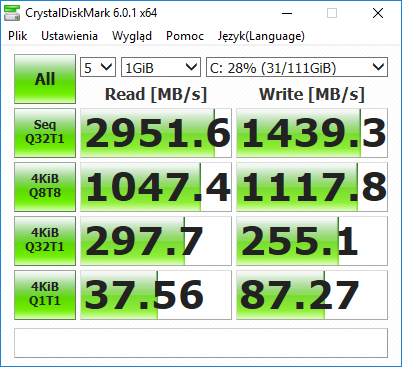Screen dimensions: 402x367
Task: Expand the test count dropdown showing 5
Action: (98, 67)
